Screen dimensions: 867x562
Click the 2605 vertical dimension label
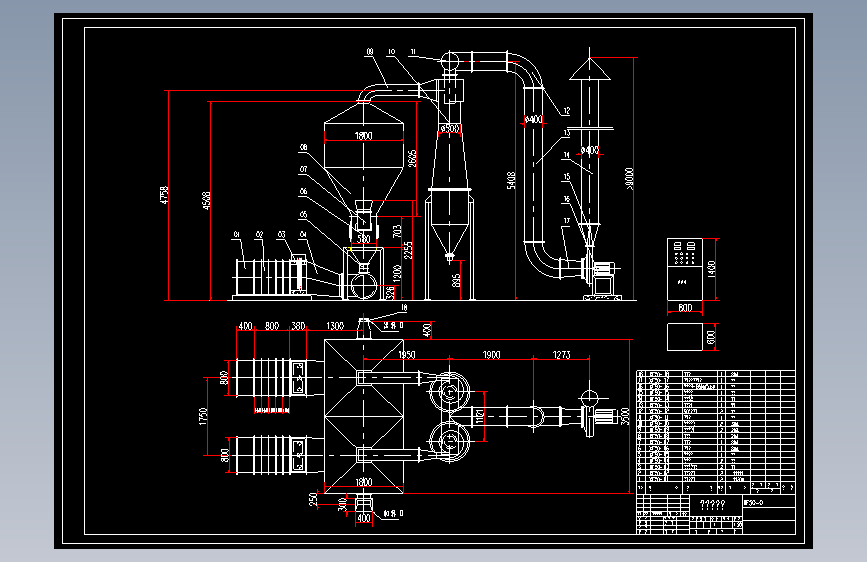tap(412, 159)
